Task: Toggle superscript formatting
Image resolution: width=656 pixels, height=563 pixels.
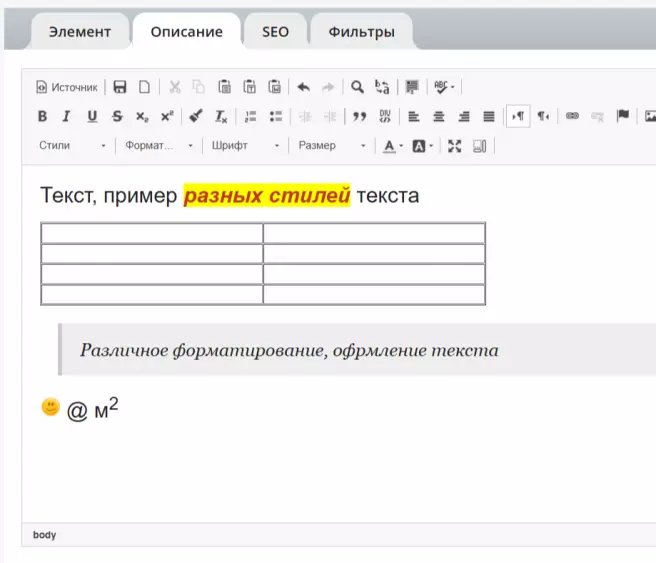Action: click(x=167, y=116)
